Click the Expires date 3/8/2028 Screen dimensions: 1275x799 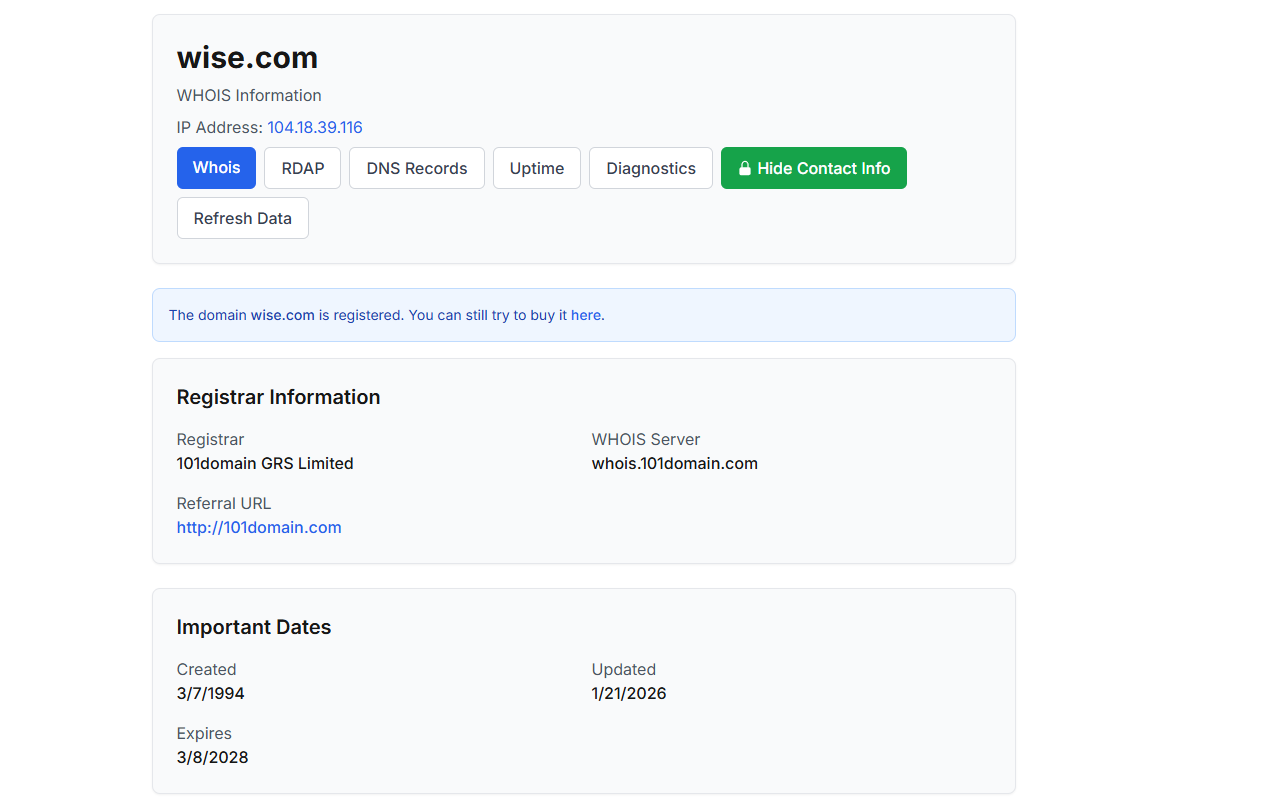click(x=212, y=757)
